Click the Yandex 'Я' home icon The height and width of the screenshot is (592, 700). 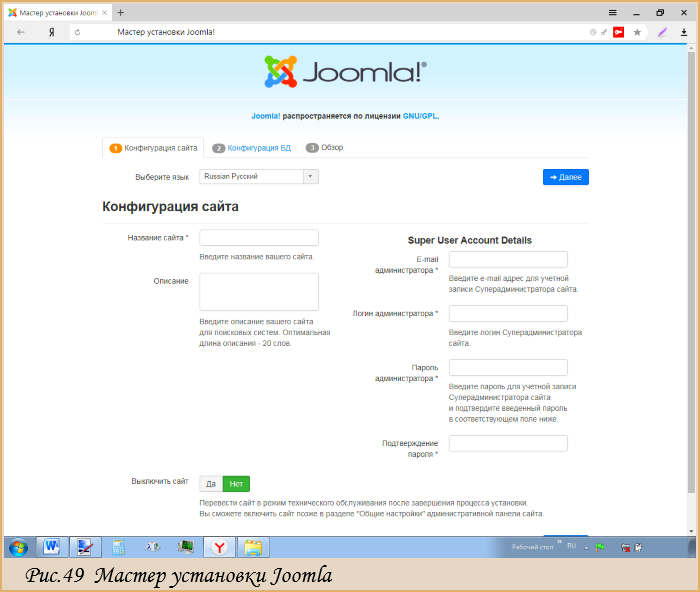coord(52,32)
